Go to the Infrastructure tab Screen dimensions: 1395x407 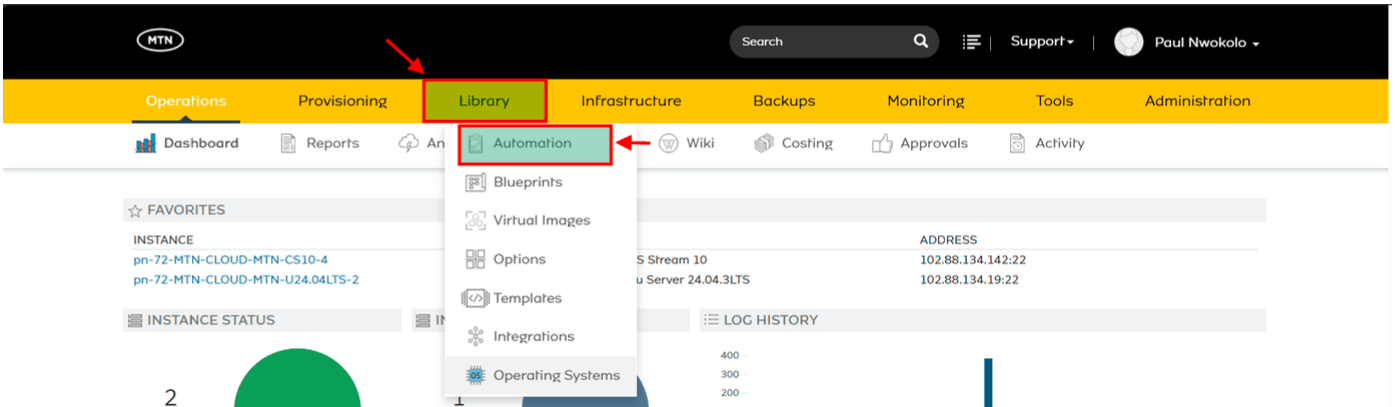point(631,101)
